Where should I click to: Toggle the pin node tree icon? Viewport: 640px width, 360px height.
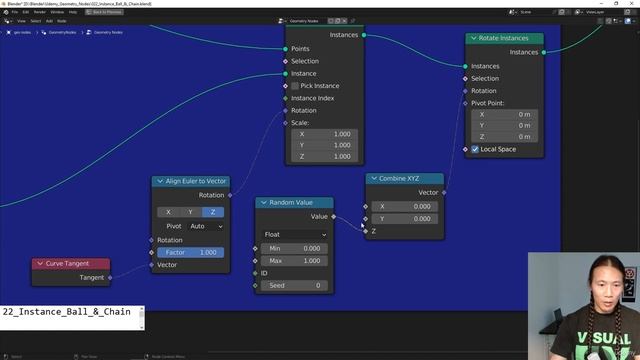pos(353,21)
